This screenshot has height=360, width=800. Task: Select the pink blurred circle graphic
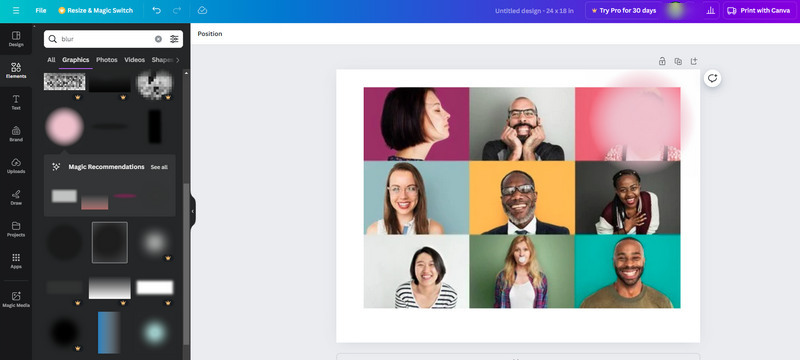[65, 126]
